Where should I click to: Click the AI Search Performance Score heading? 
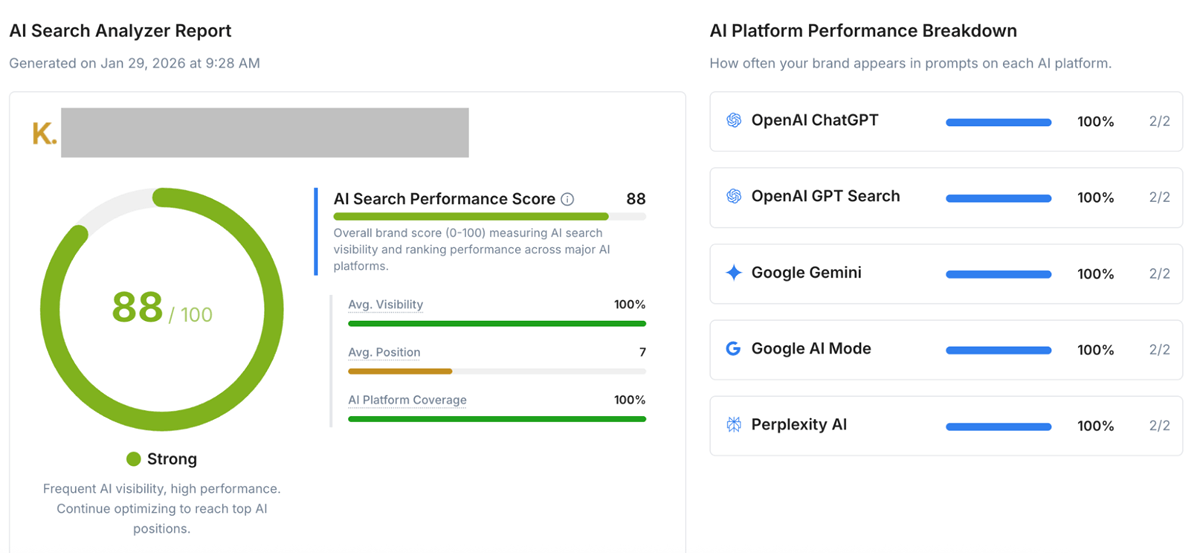tap(444, 199)
